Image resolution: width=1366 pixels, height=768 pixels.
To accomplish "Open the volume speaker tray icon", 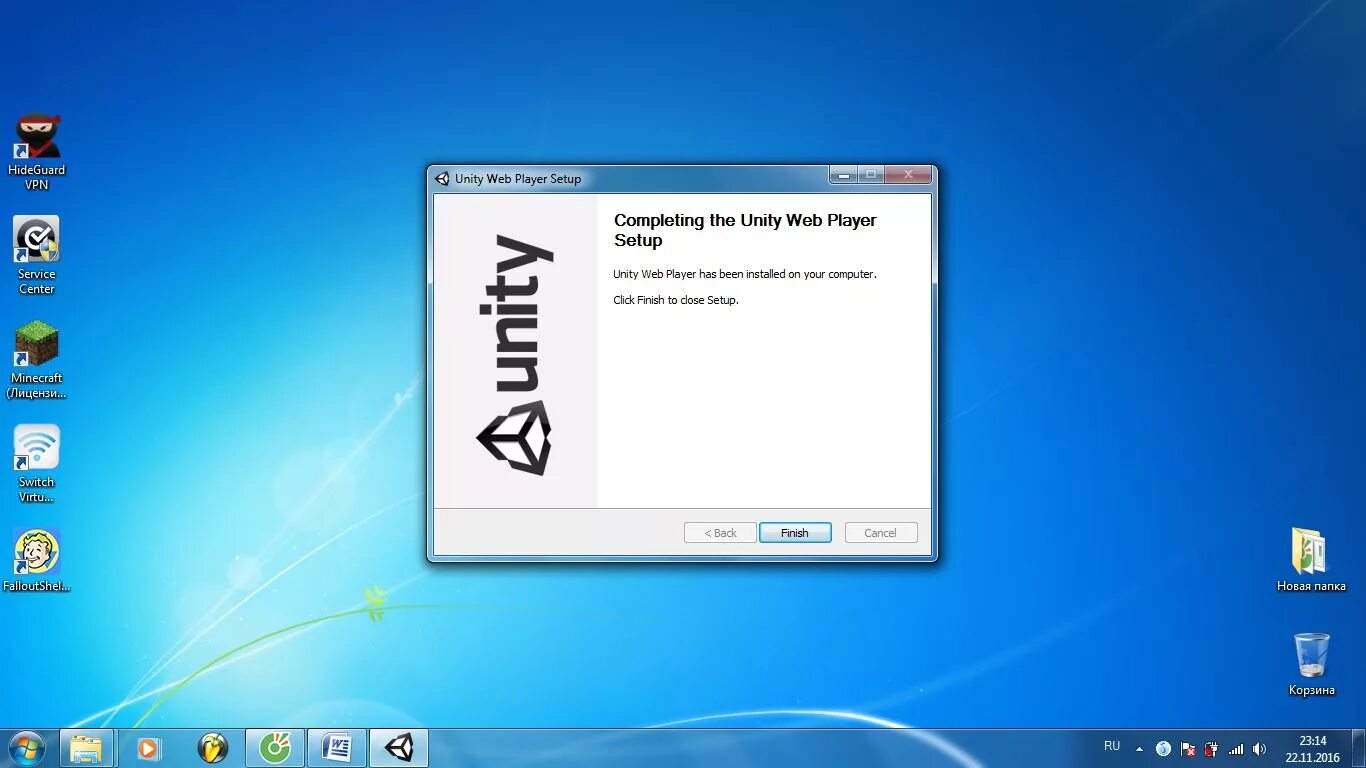I will click(1259, 748).
